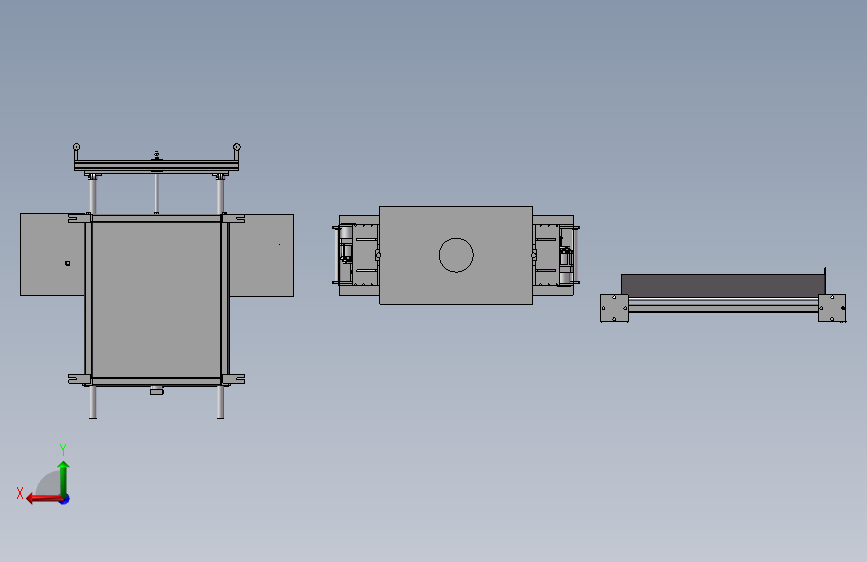Select the right wing panel of the left model
Viewport: 867px width, 562px height.
[262, 255]
